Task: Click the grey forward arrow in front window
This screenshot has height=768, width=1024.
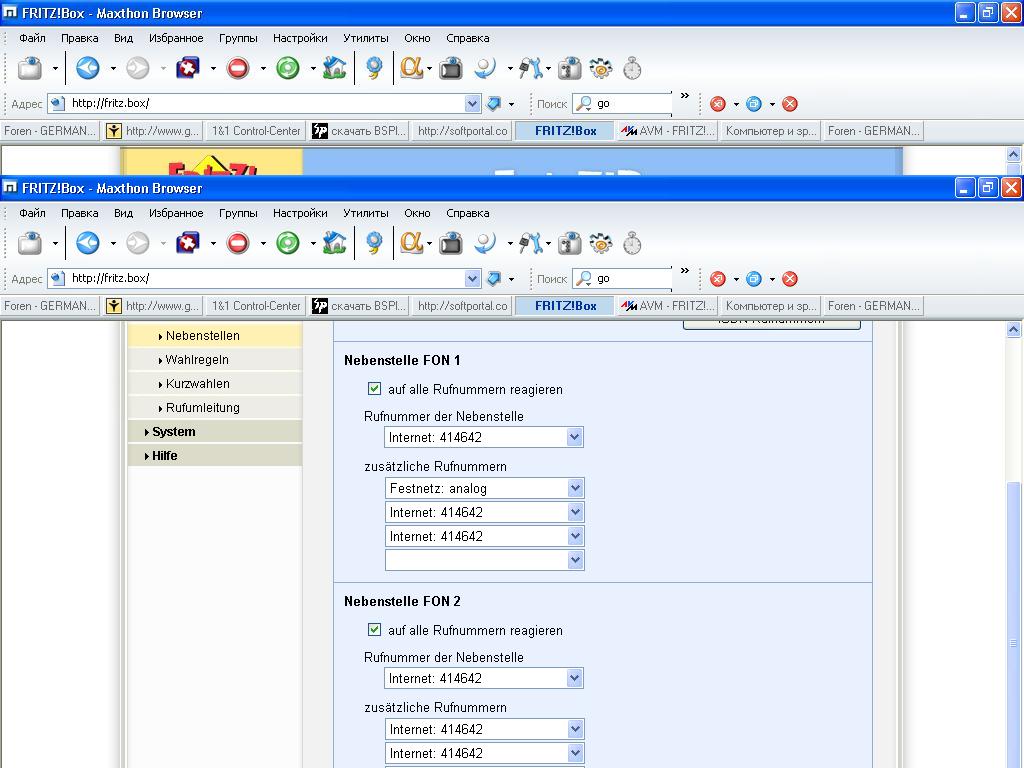Action: tap(137, 244)
